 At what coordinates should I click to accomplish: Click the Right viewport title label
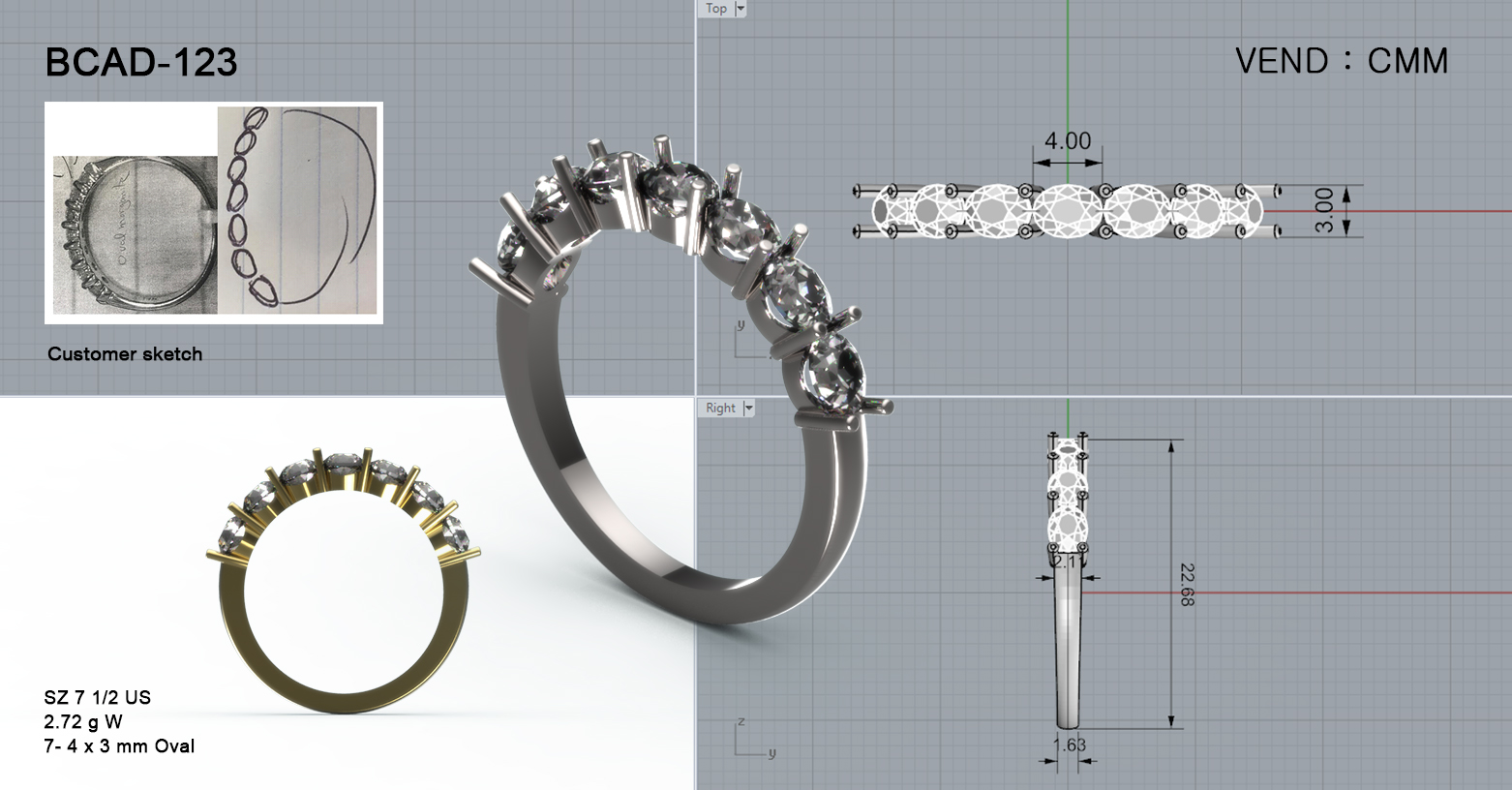(720, 409)
